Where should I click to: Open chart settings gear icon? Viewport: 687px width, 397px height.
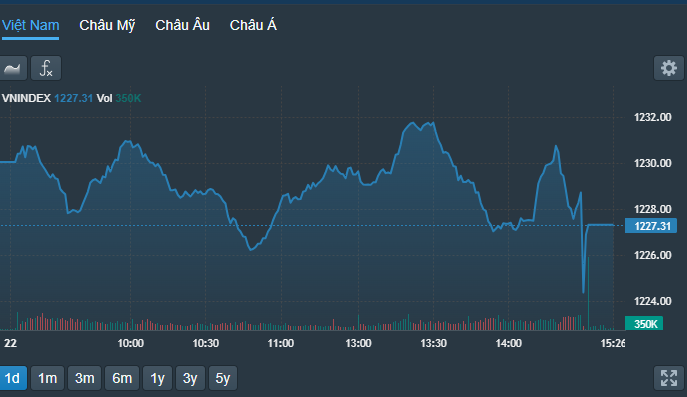click(669, 68)
